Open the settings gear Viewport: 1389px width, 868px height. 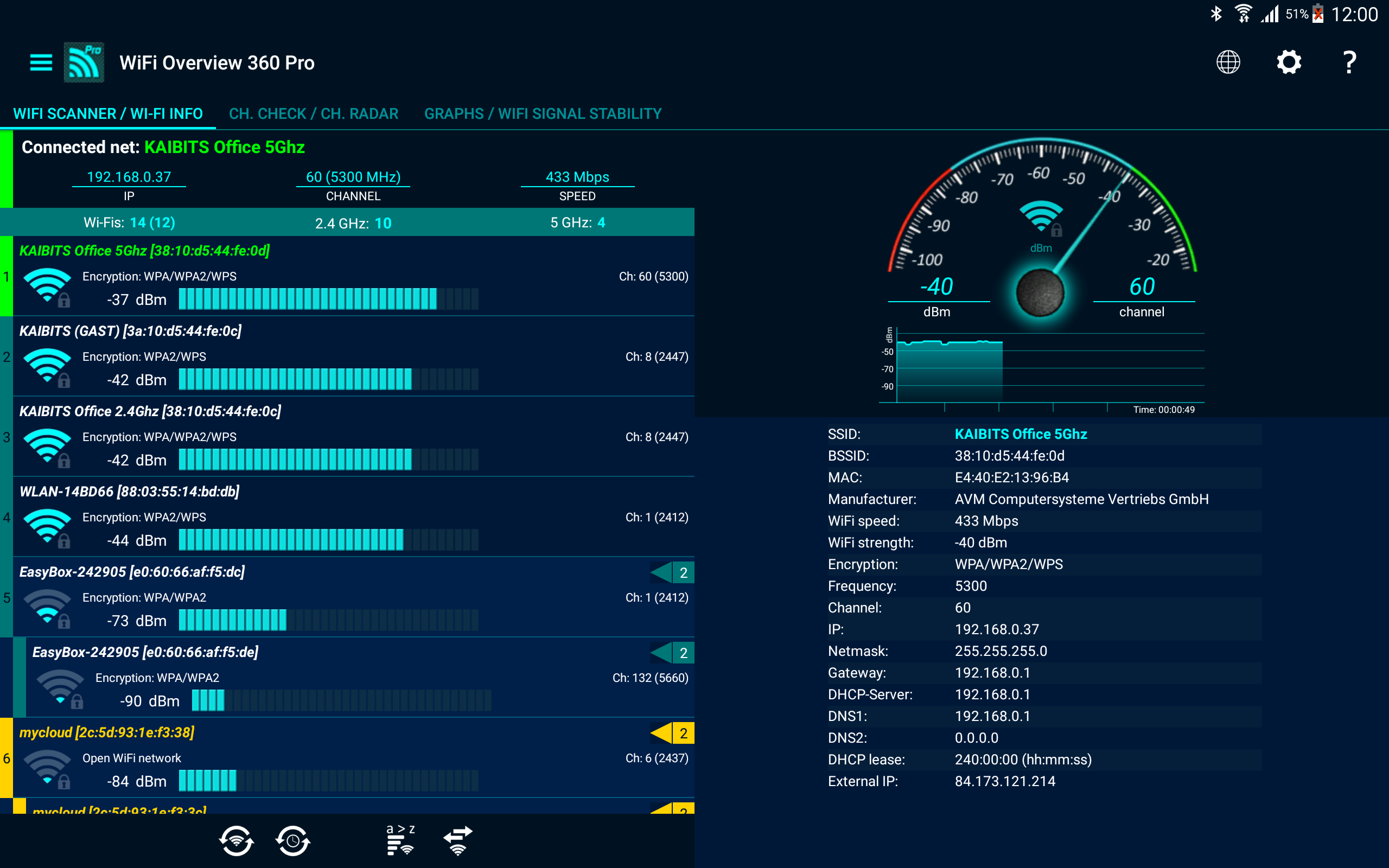[x=1289, y=62]
